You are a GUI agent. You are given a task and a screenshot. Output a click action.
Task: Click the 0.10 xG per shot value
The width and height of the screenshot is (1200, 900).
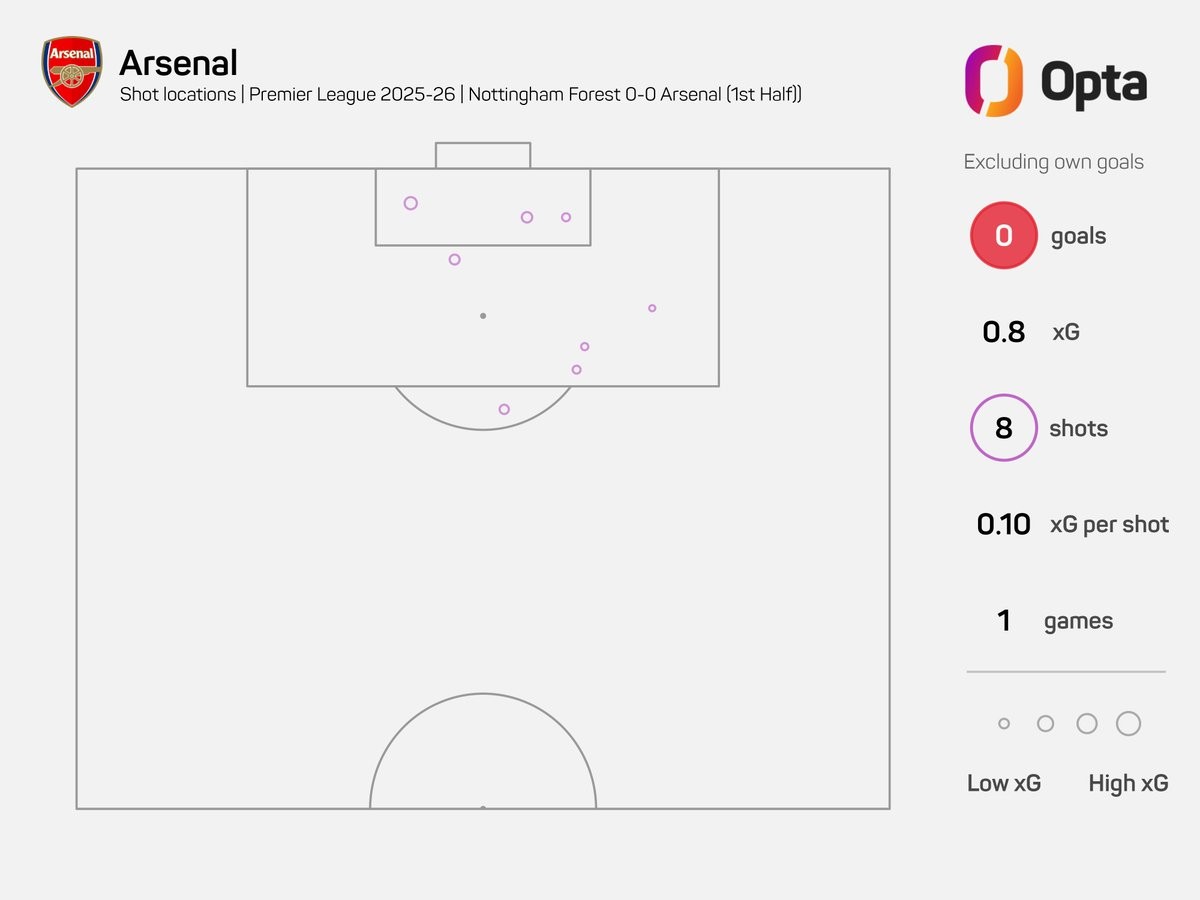point(1003,524)
